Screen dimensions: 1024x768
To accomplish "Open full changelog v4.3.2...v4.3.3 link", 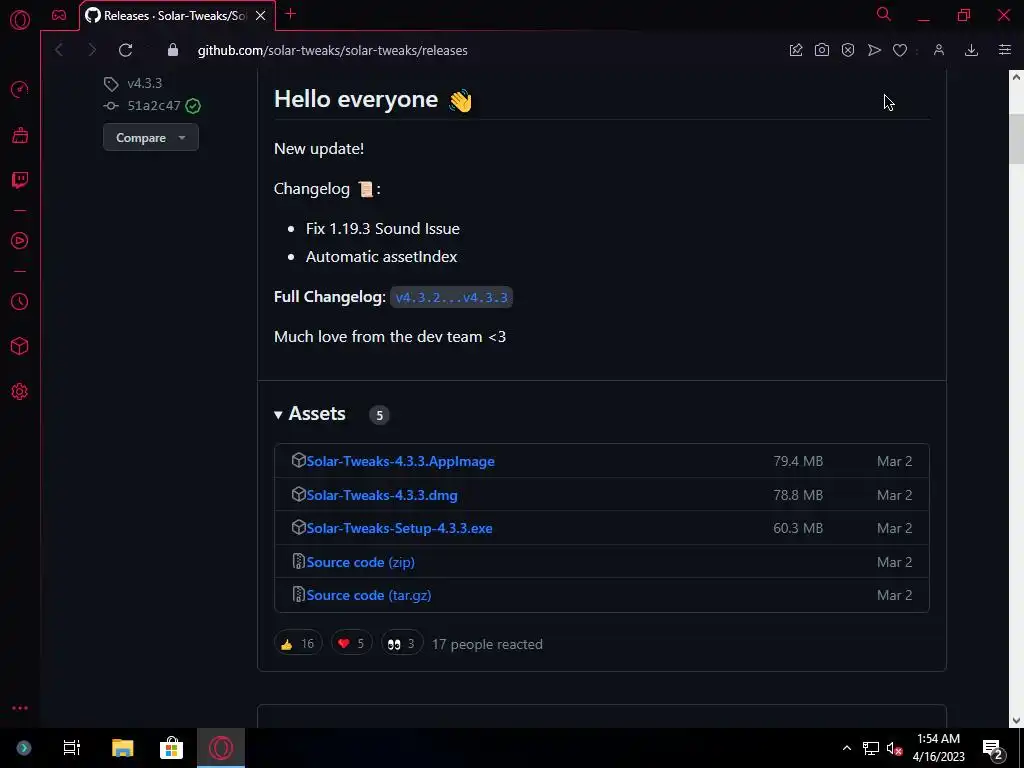I will coord(451,297).
